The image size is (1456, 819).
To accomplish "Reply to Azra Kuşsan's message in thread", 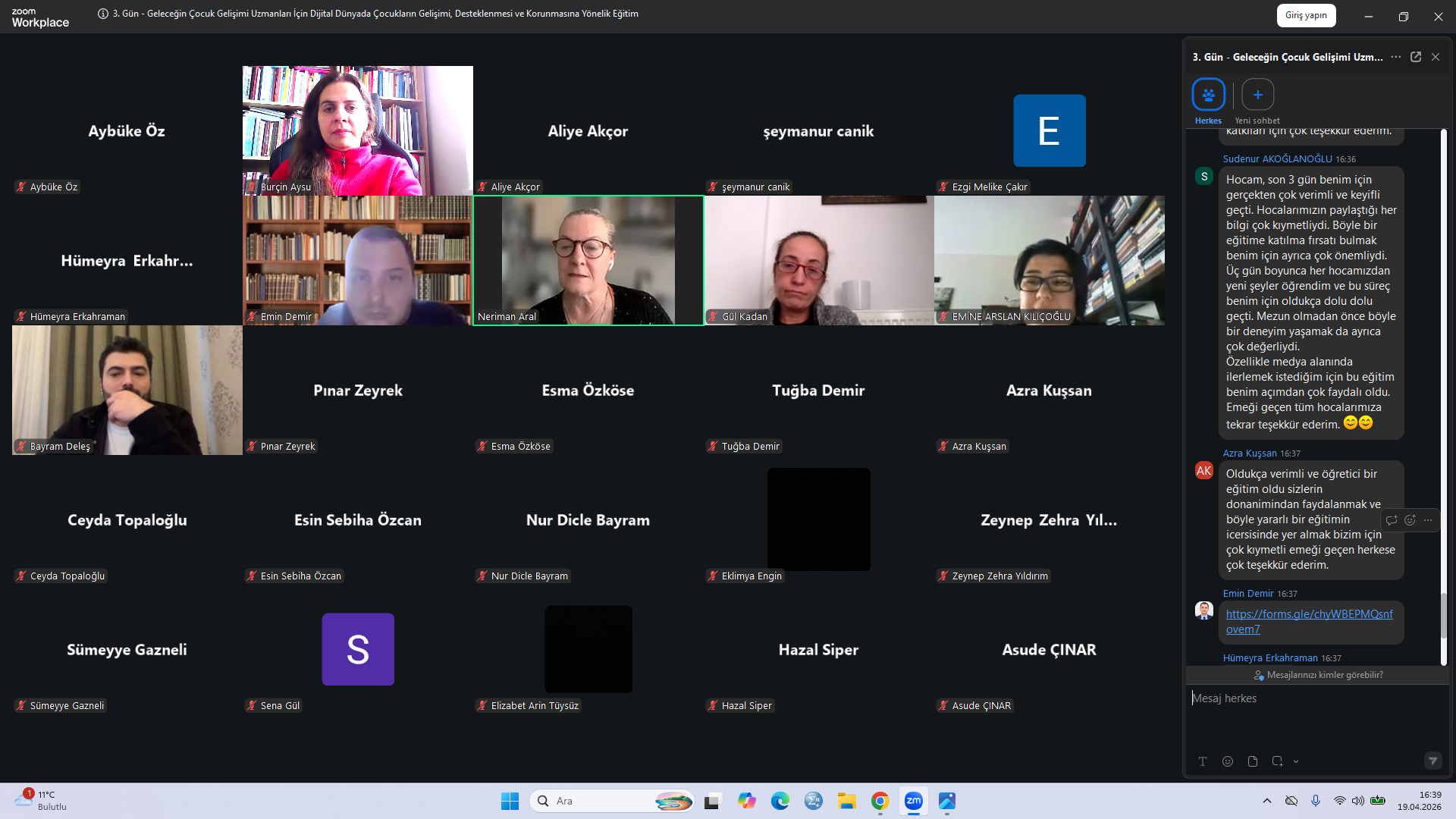I will click(1392, 520).
